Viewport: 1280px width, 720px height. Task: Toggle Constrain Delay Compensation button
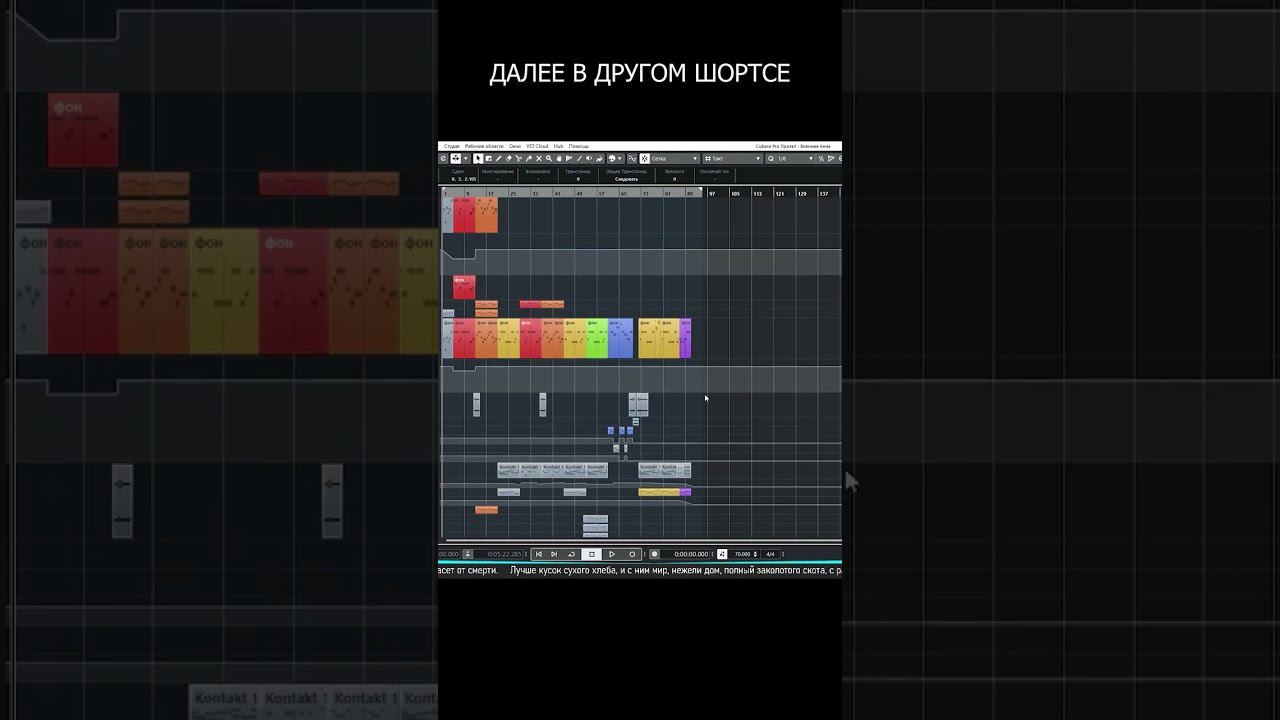click(444, 158)
